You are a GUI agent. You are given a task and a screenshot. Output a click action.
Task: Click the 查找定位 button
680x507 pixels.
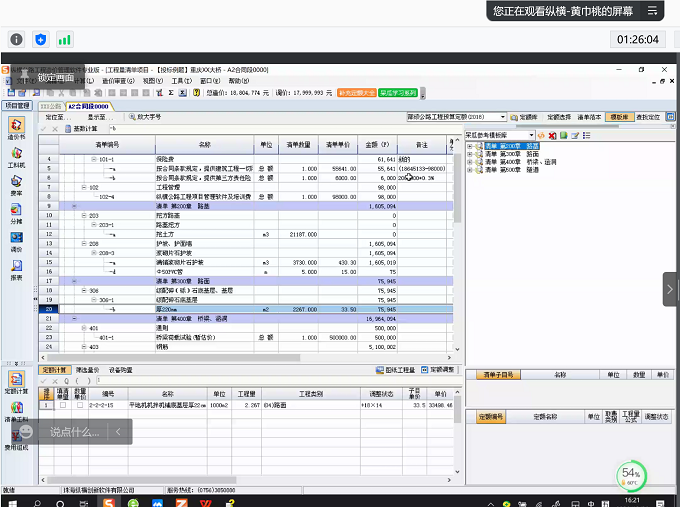[648, 117]
